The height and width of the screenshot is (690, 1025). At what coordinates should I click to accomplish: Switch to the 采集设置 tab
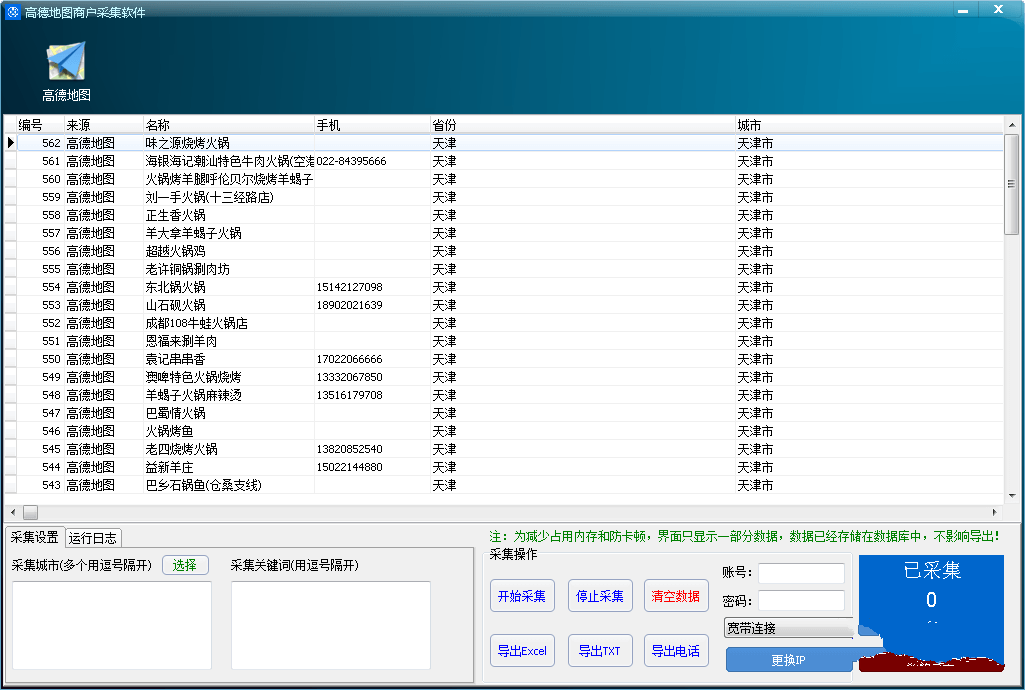35,537
